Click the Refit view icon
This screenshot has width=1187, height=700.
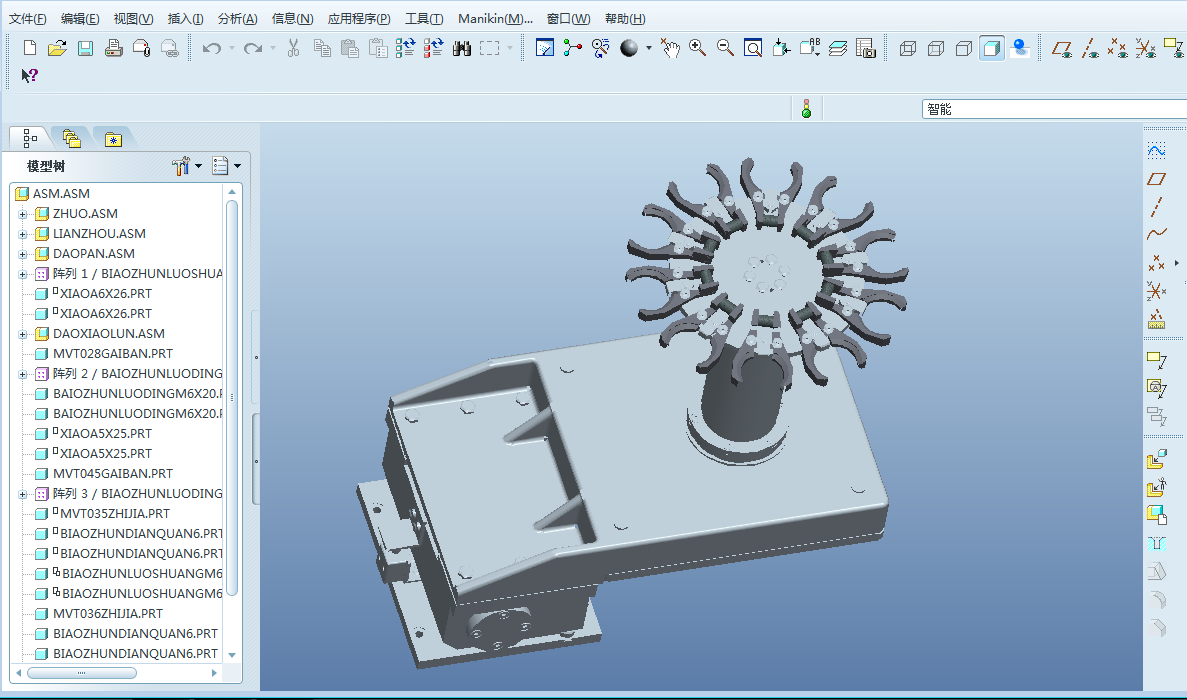point(753,48)
